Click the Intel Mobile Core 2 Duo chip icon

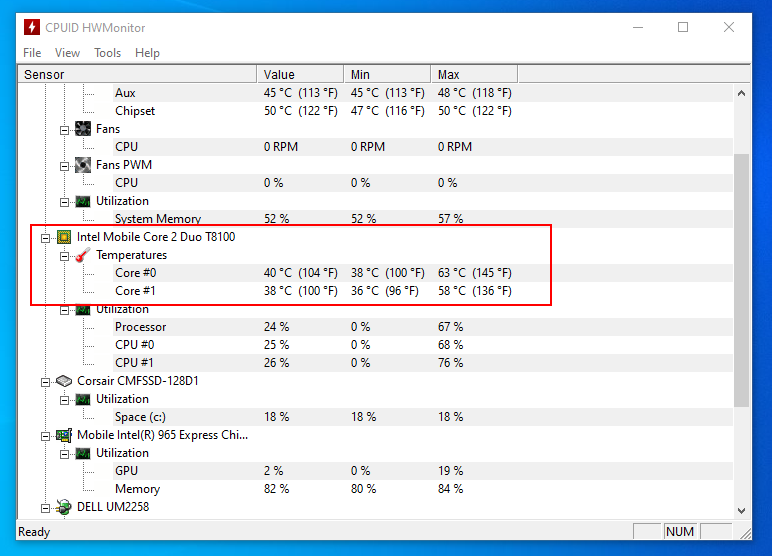64,237
